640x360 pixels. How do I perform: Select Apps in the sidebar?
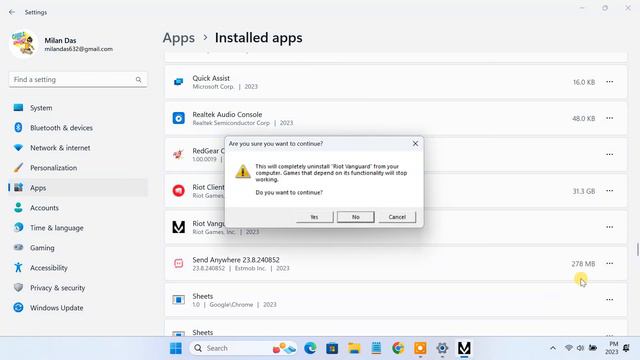click(78, 188)
